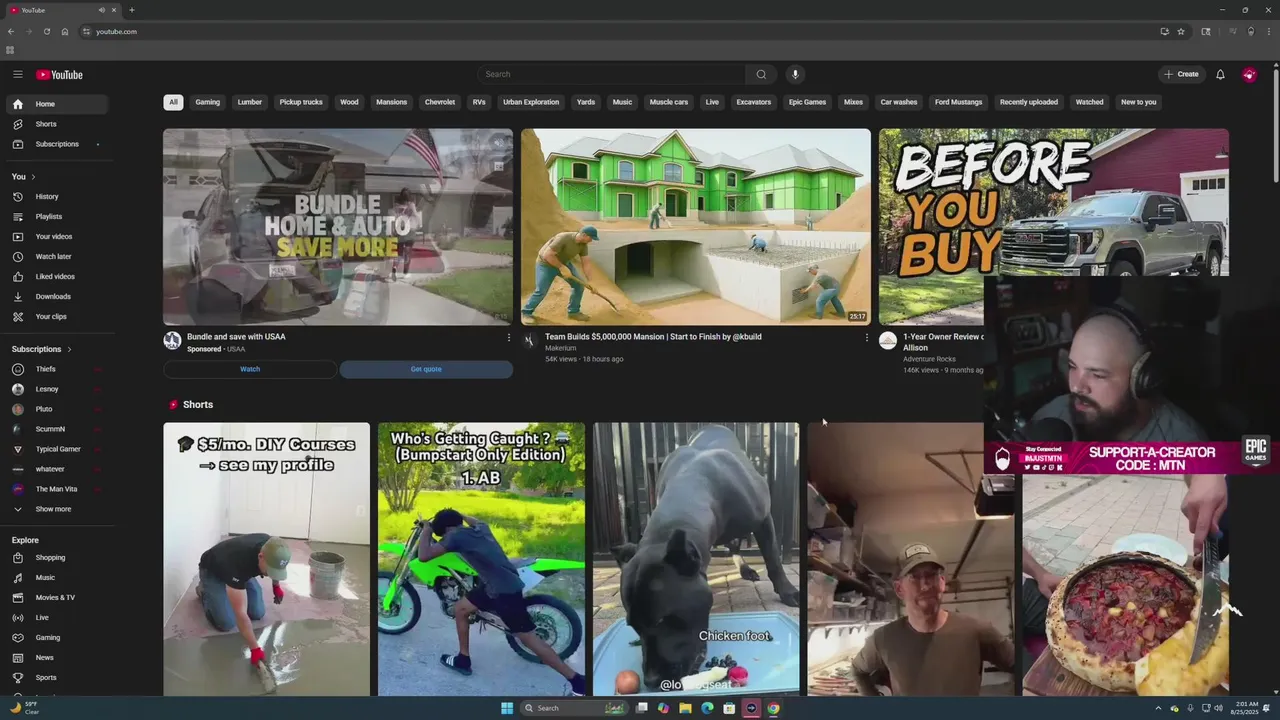The width and height of the screenshot is (1280, 720).
Task: Open Music under Explore
Action: pyautogui.click(x=56, y=578)
